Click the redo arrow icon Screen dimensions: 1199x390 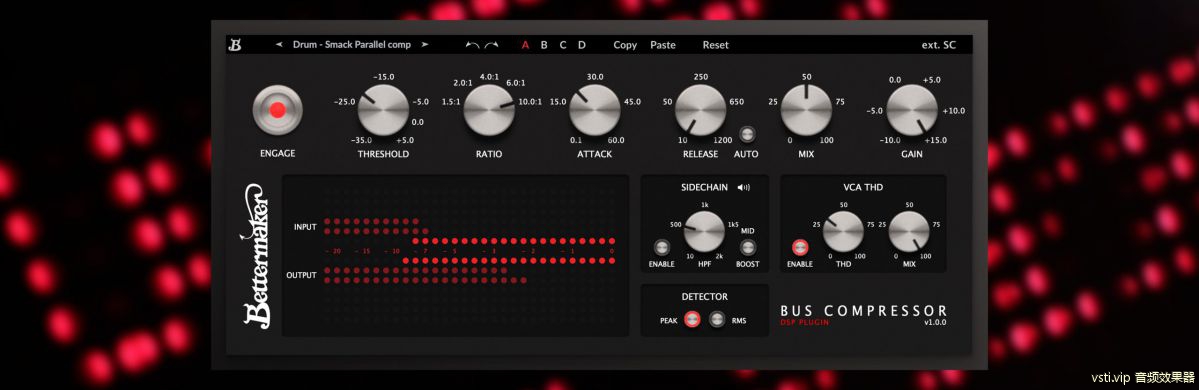coord(491,45)
